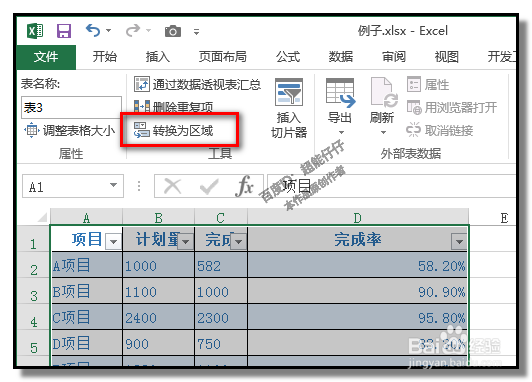Image resolution: width=532 pixels, height=382 pixels.
Task: Select column B header
Action: [158, 218]
